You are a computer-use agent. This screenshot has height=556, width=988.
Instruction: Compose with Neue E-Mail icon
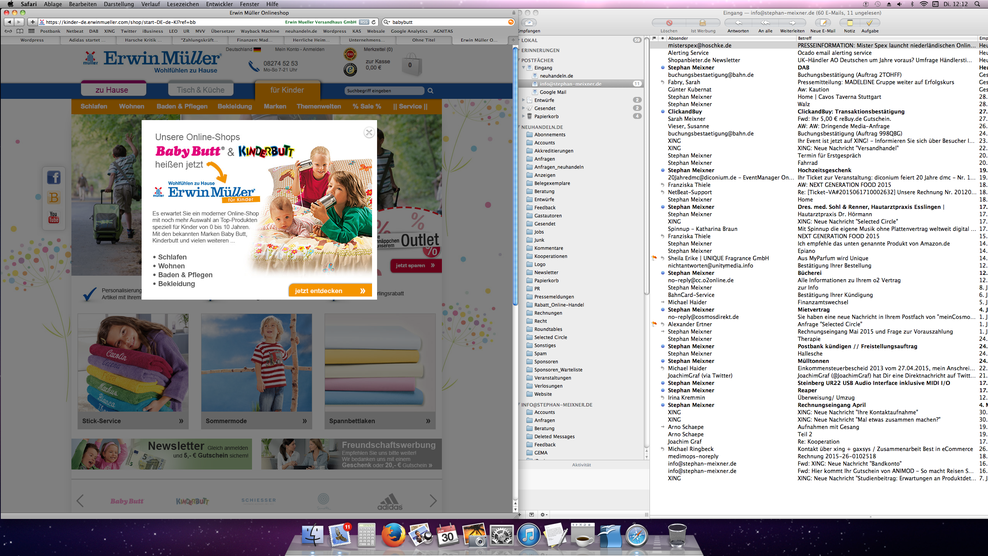[822, 23]
